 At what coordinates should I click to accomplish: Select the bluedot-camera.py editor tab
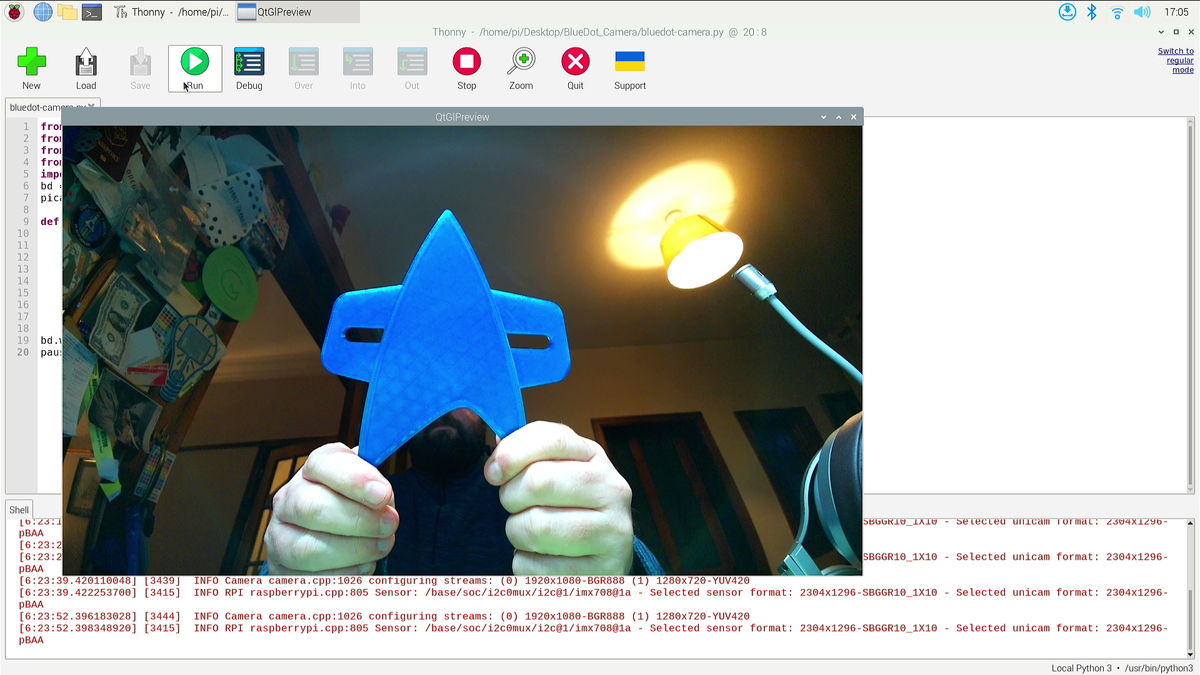click(x=45, y=106)
